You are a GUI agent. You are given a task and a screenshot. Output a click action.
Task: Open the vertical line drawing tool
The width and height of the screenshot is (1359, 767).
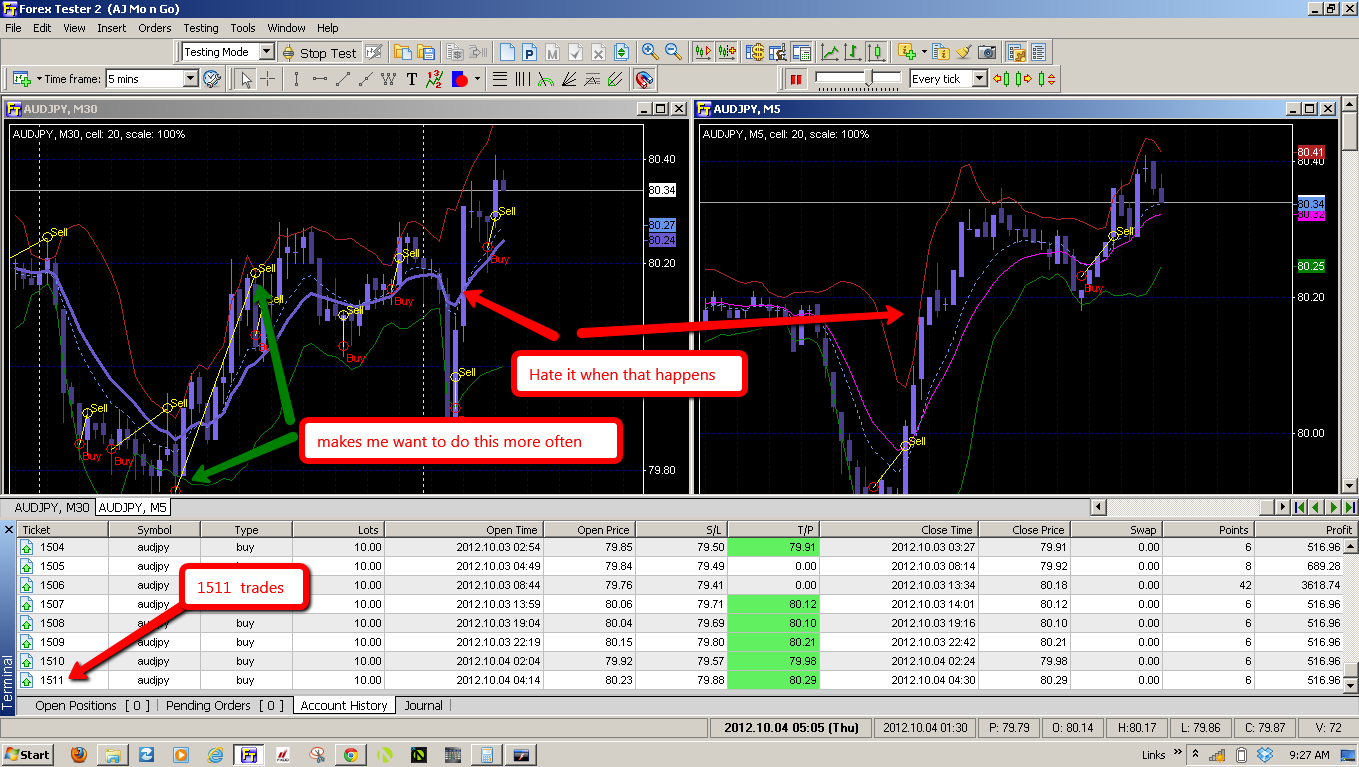[297, 78]
